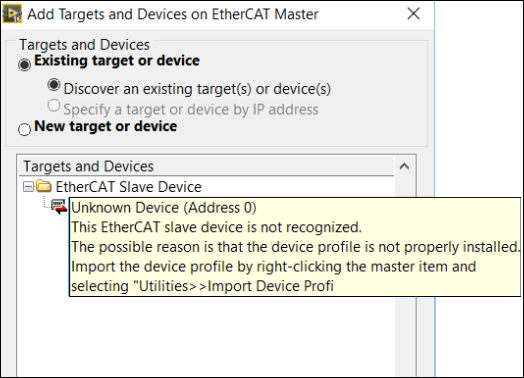Click the dialog title bar text

click(173, 14)
